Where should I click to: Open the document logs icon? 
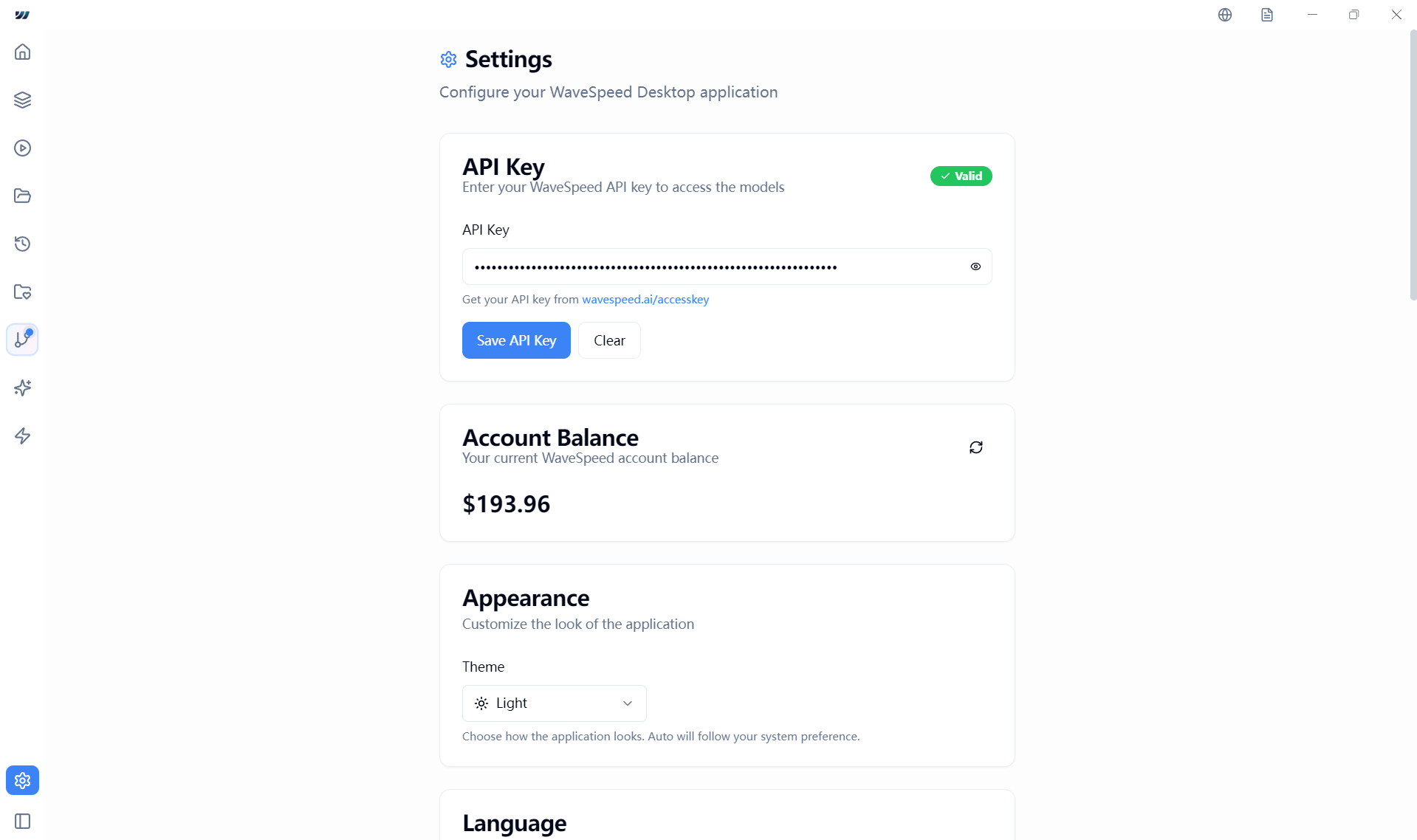1267,14
